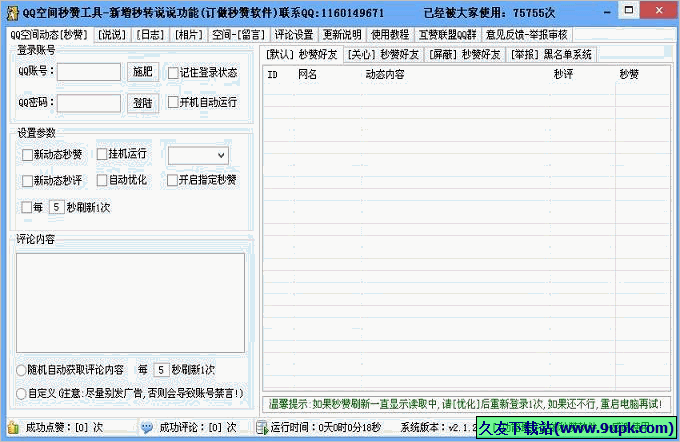
Task: Click the refresh seconds field in 设置参数
Action: pos(57,207)
